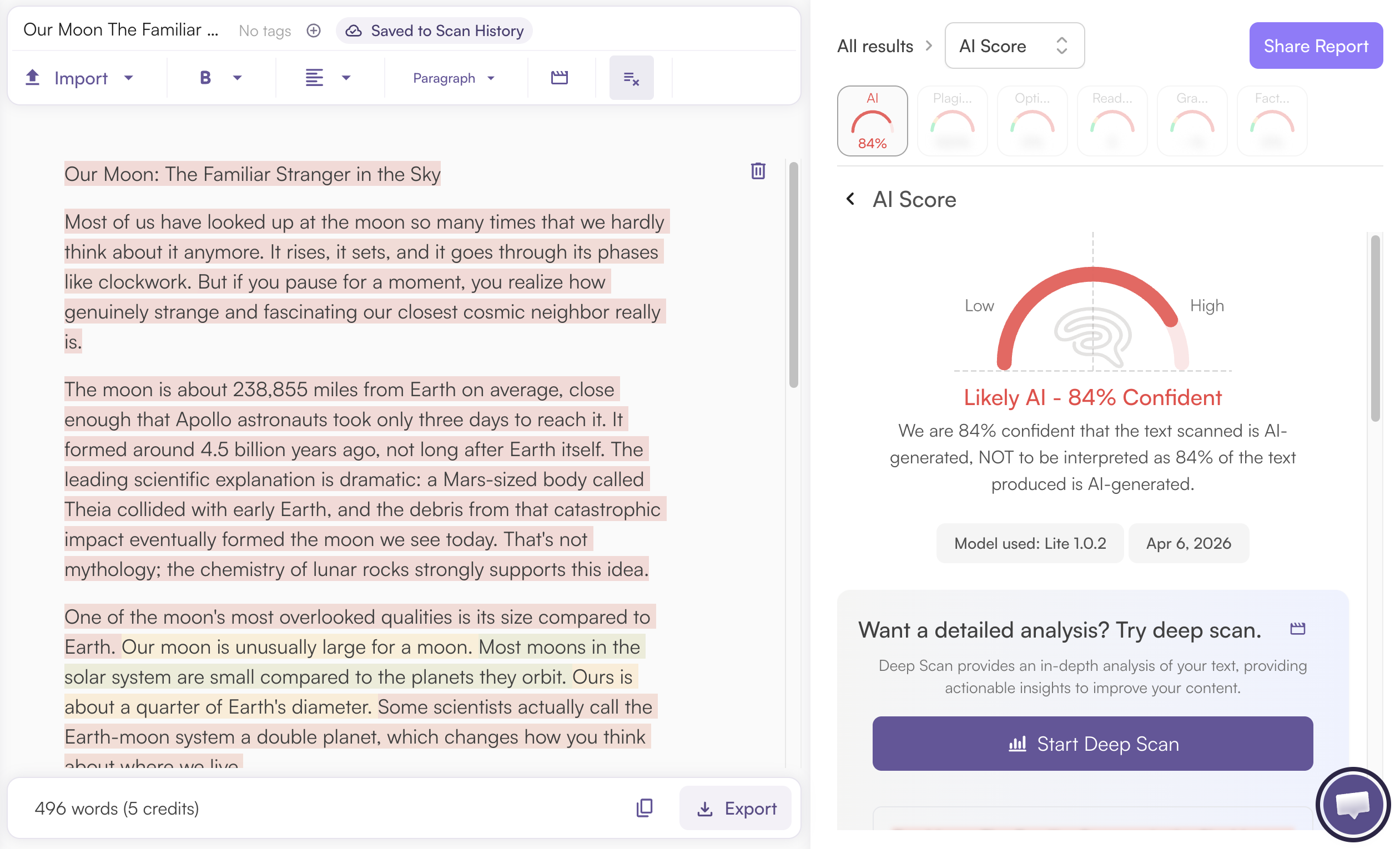1400x849 pixels.
Task: Click the clear formatting toolbar icon
Action: tap(631, 78)
